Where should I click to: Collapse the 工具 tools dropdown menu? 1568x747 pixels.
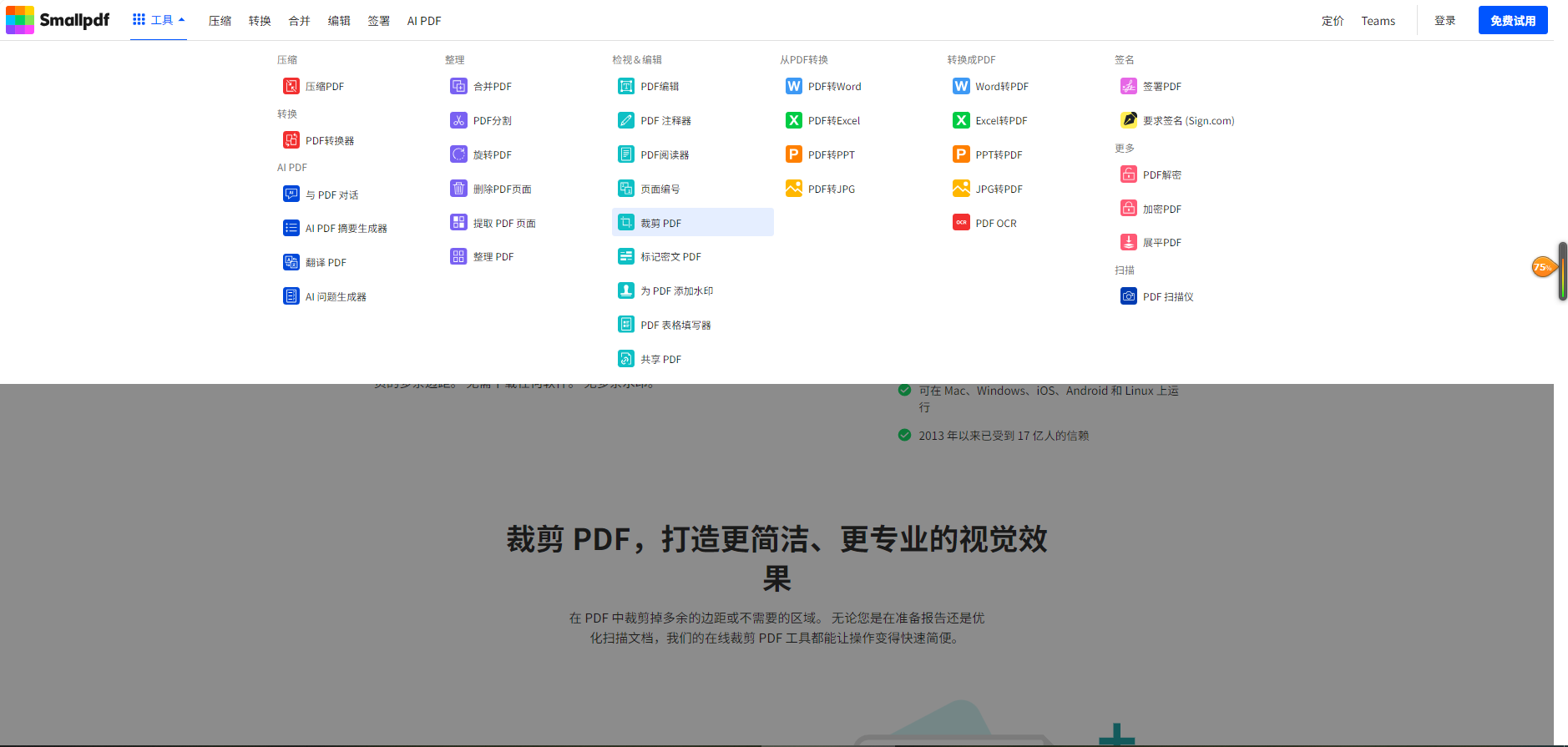pos(159,20)
